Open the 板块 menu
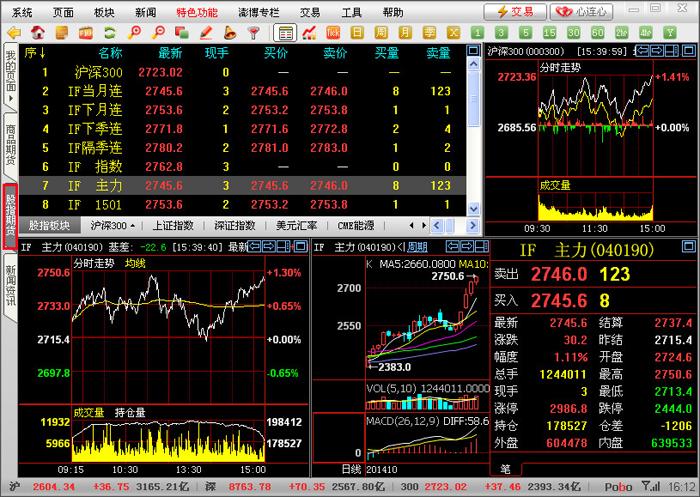 (x=104, y=13)
